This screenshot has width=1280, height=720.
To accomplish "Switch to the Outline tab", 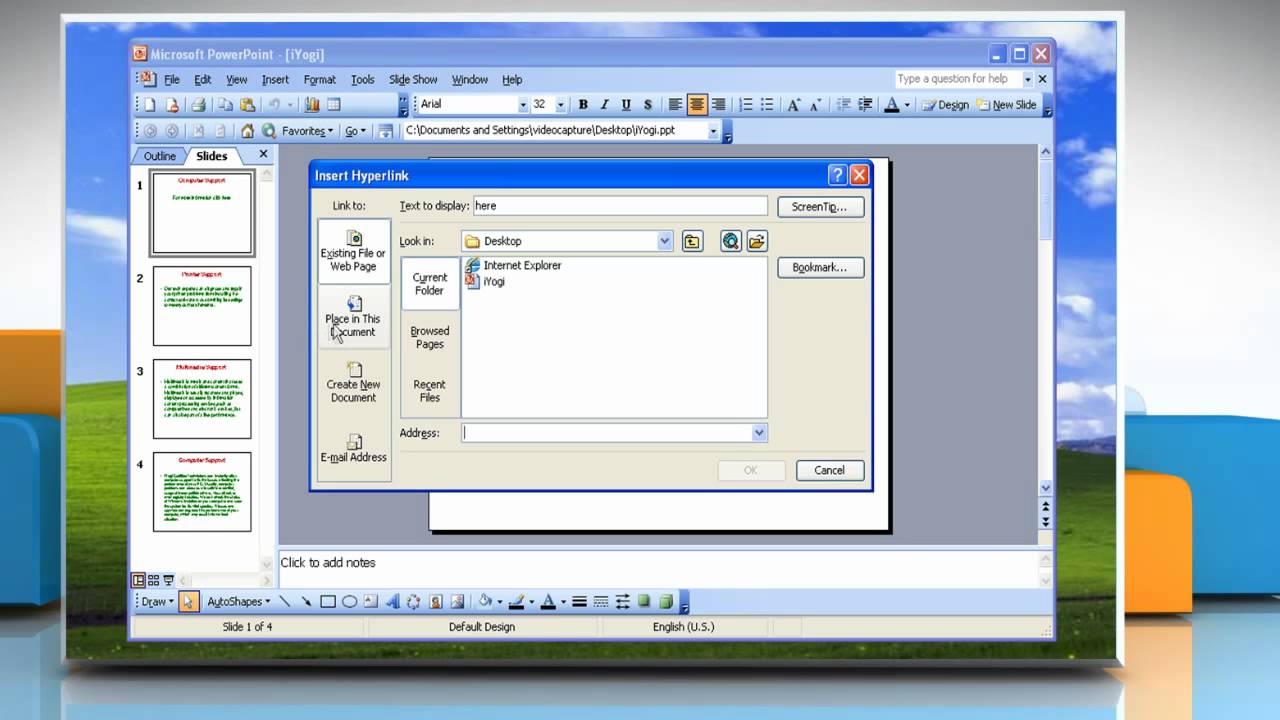I will click(159, 156).
